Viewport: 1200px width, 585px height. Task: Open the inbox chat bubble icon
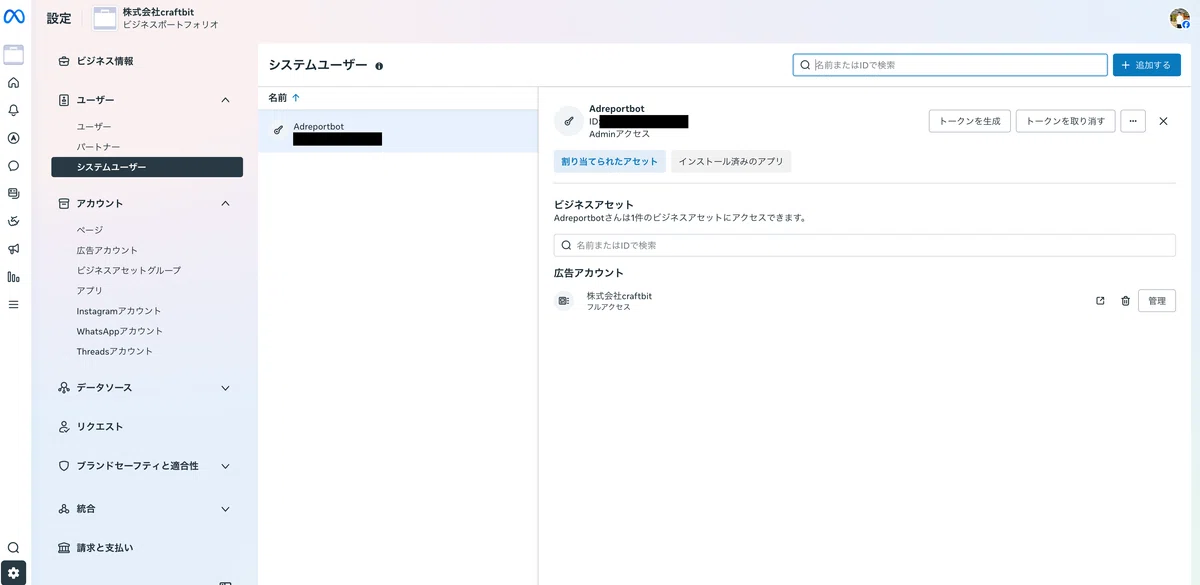[x=13, y=166]
